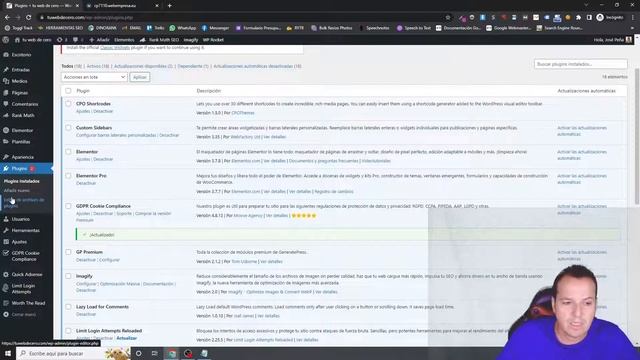Open Escritorio in the WordPress sidebar

pyautogui.click(x=21, y=55)
